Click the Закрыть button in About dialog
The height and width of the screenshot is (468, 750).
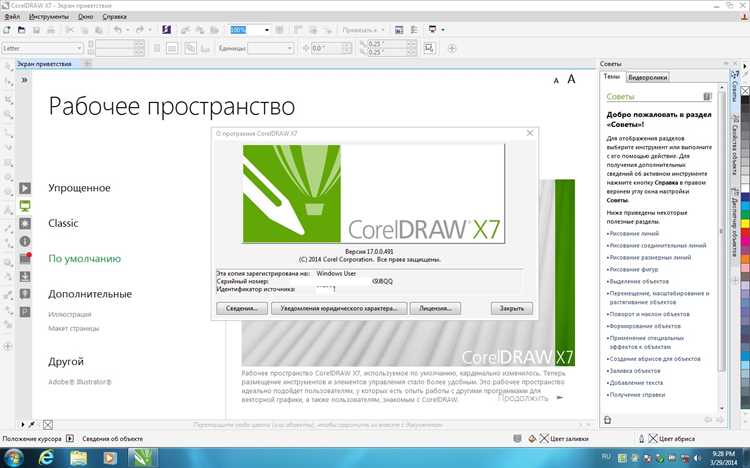[512, 308]
